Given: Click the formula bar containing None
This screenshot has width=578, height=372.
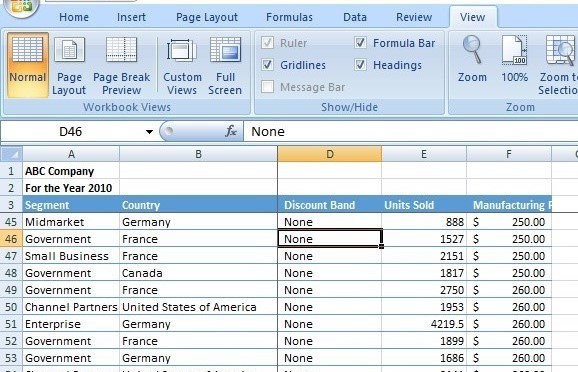Looking at the screenshot, I should [410, 132].
